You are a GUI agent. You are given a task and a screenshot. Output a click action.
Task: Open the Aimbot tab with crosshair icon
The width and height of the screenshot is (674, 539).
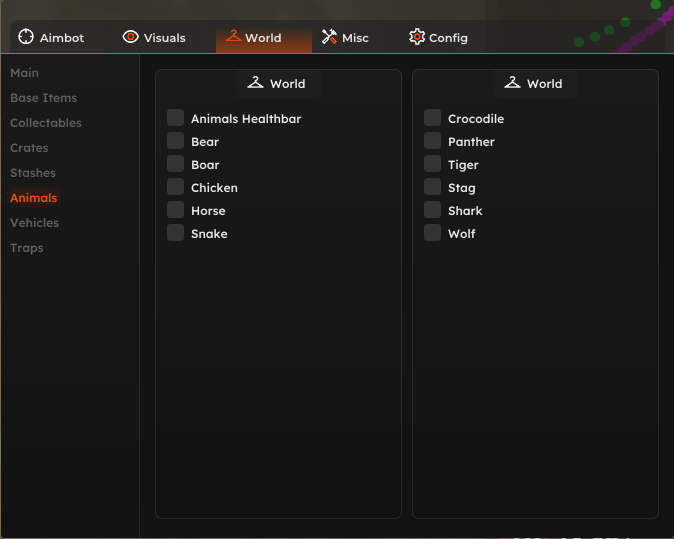click(51, 37)
